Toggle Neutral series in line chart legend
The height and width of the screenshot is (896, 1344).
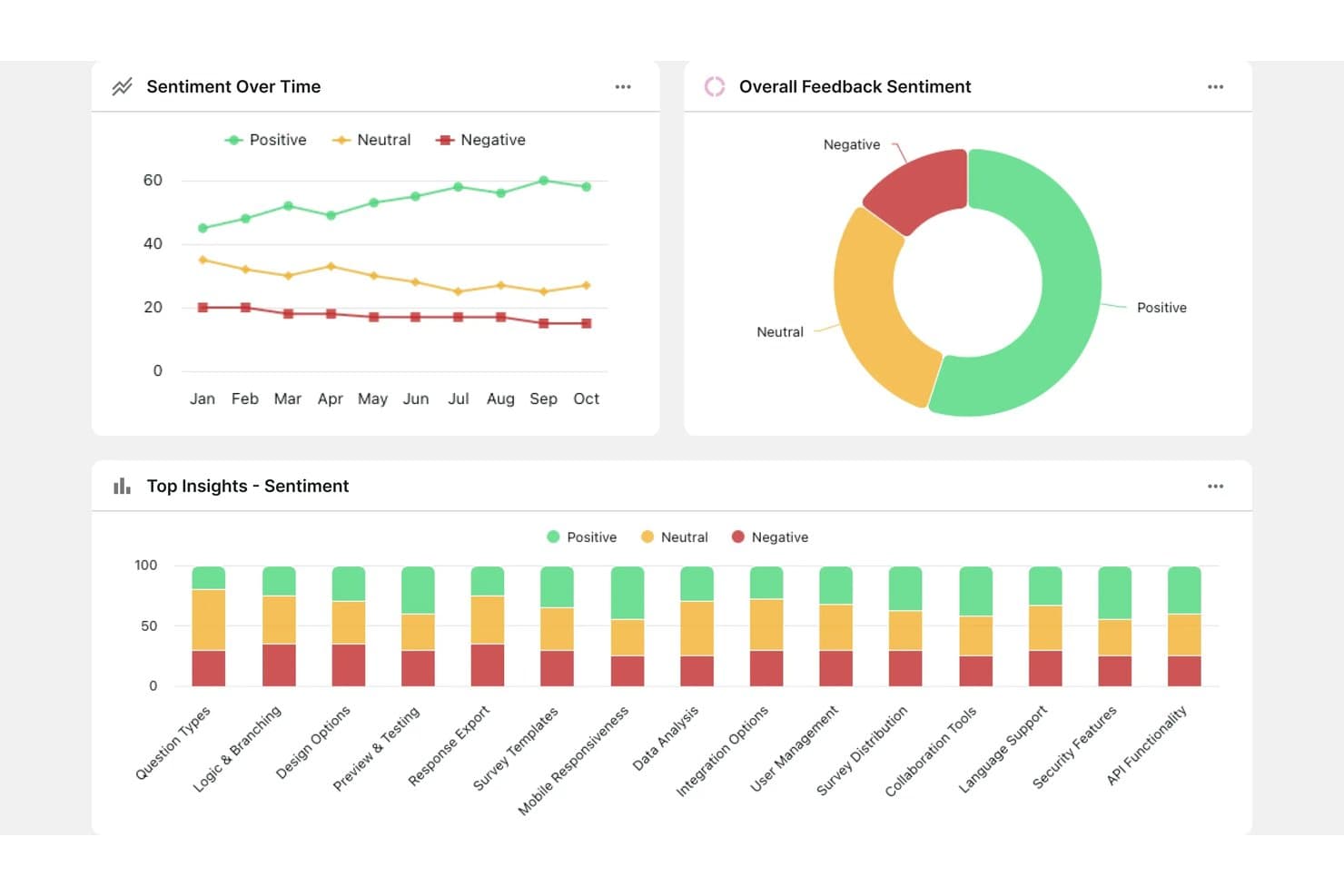pyautogui.click(x=371, y=140)
